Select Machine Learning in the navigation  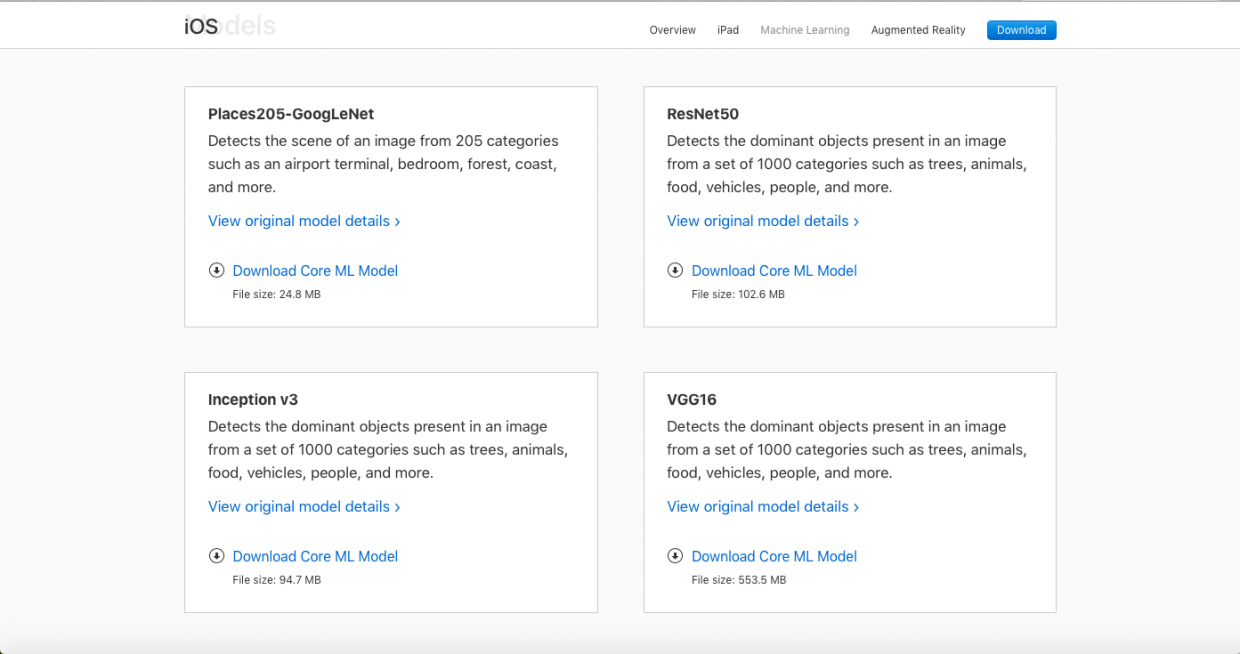pyautogui.click(x=804, y=30)
